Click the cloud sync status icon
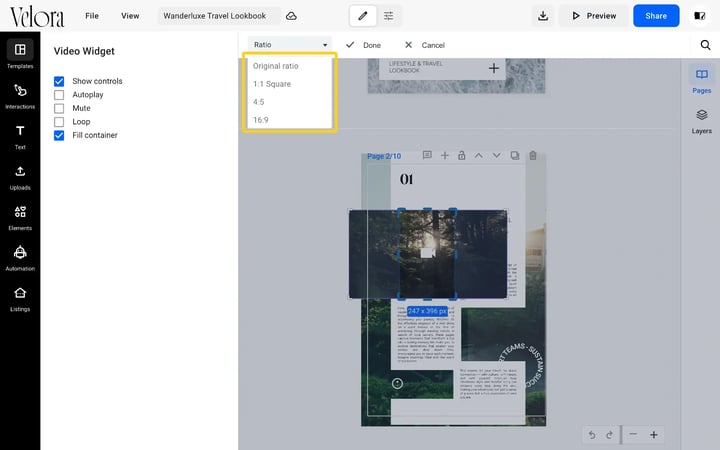This screenshot has width=720, height=450. click(x=291, y=16)
